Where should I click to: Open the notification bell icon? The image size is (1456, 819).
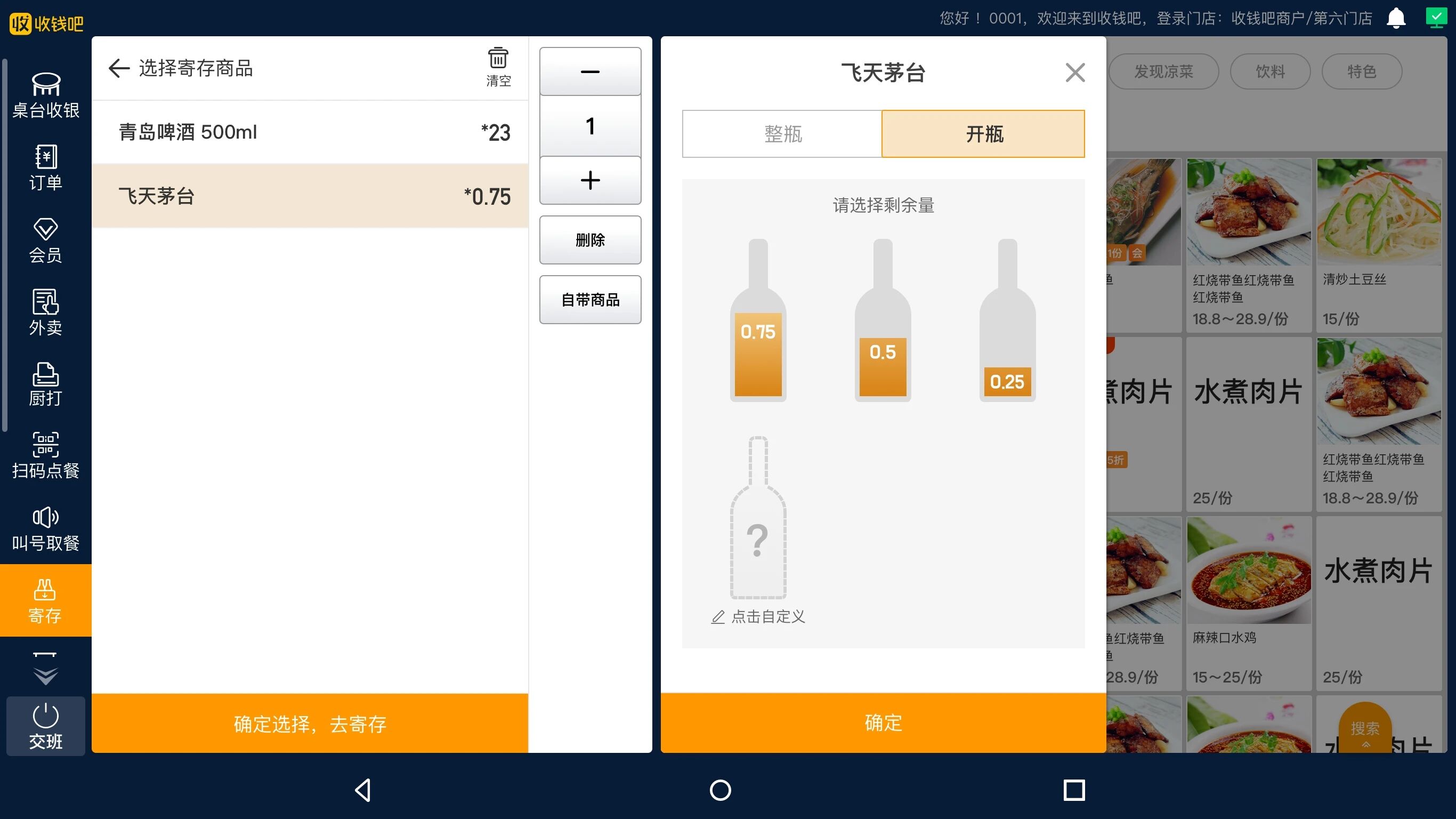tap(1396, 18)
